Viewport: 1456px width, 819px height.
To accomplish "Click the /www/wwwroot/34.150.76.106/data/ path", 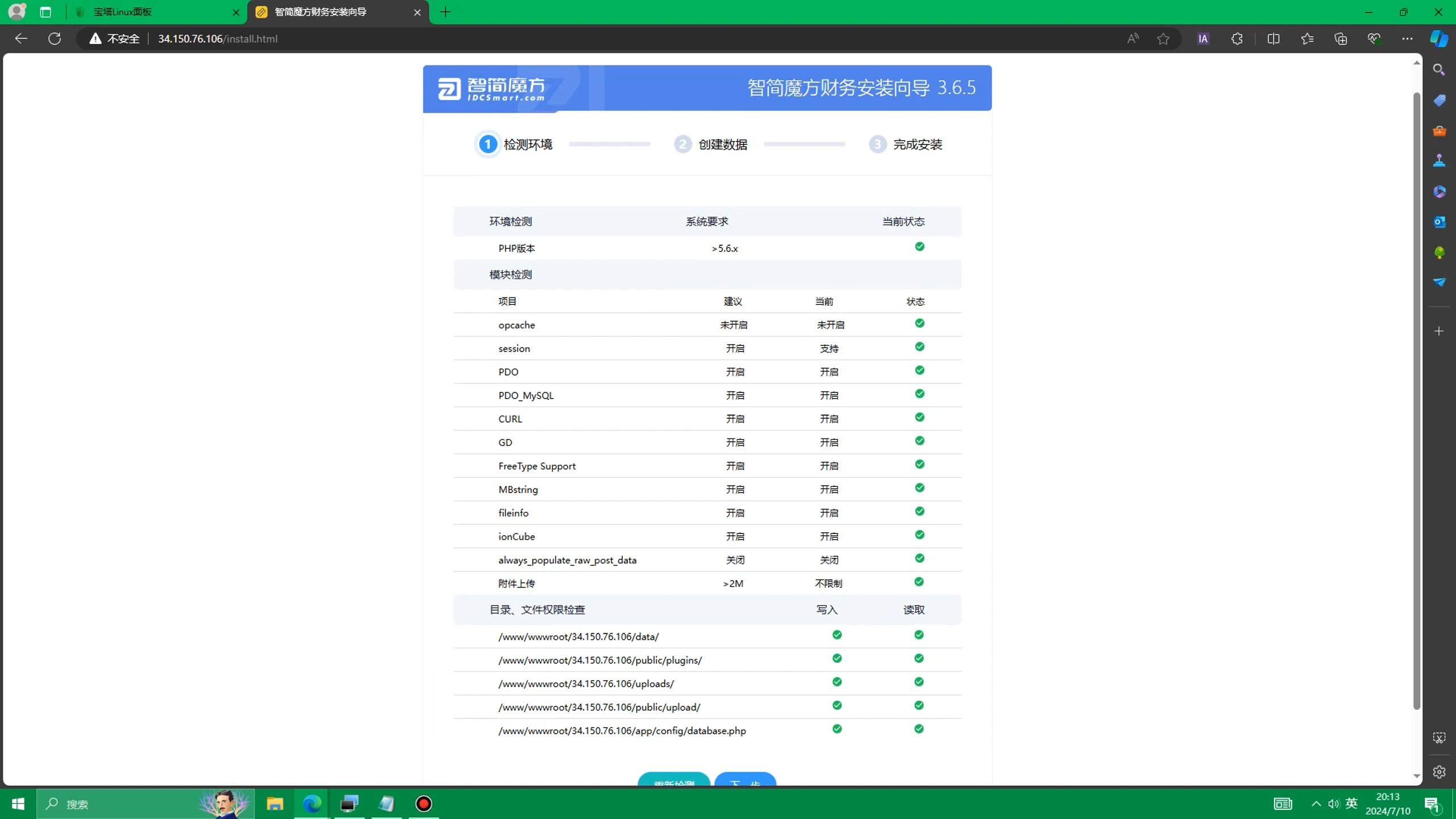I will pyautogui.click(x=578, y=636).
